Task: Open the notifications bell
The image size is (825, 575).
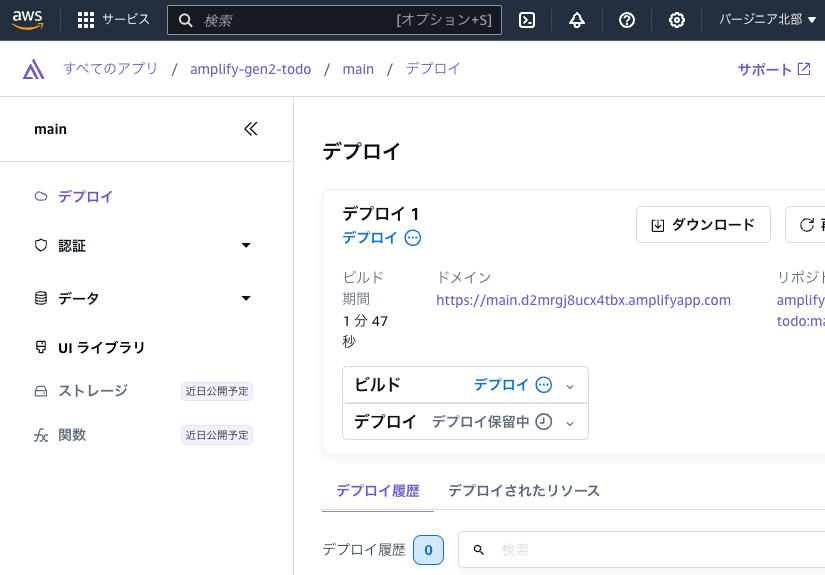Action: point(577,20)
